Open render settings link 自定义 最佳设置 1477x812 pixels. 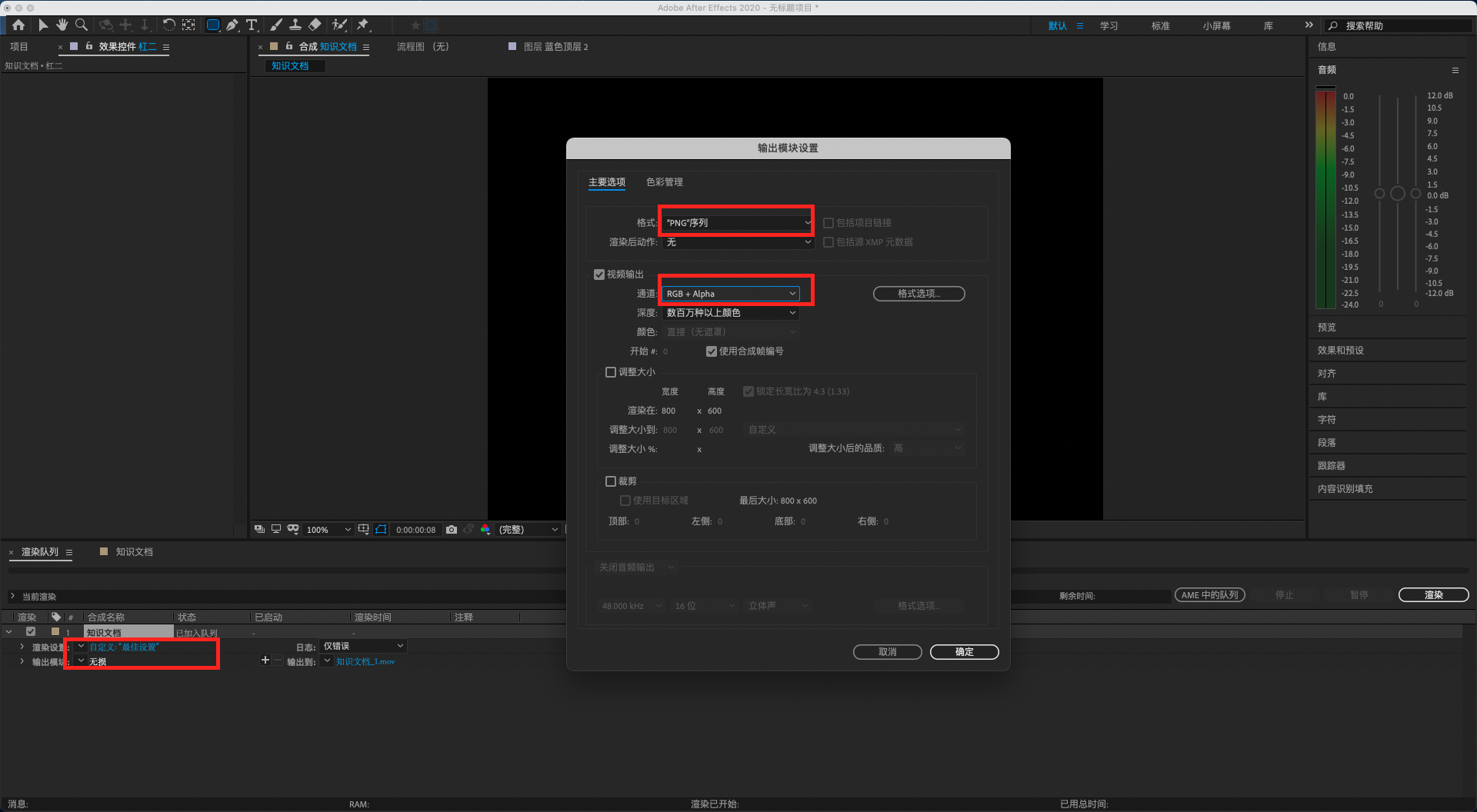click(124, 647)
